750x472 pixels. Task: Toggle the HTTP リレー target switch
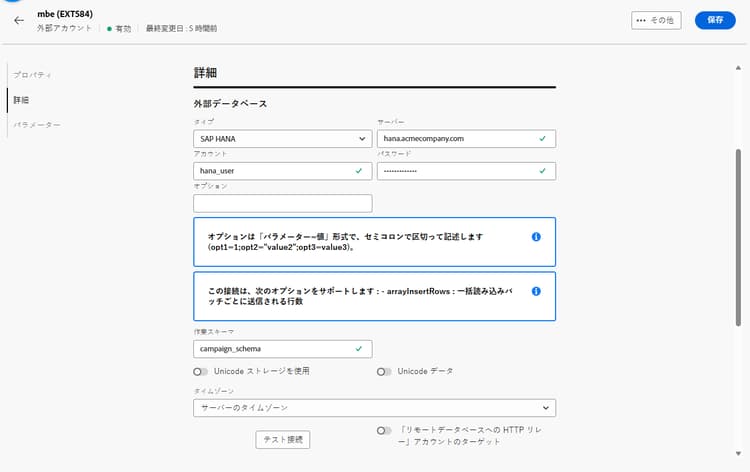[384, 430]
